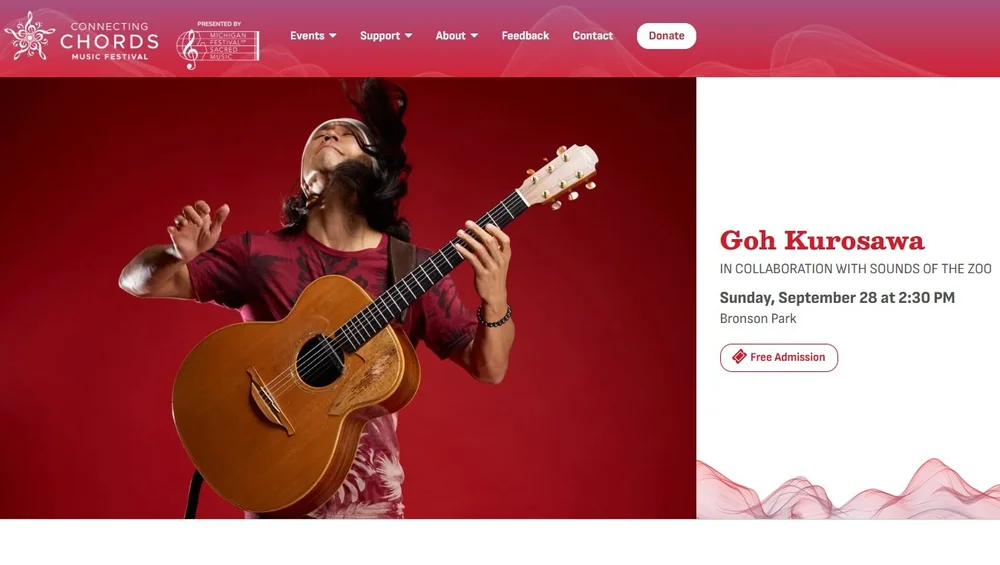Click the Donate button
Image resolution: width=1000 pixels, height=565 pixels.
click(666, 36)
